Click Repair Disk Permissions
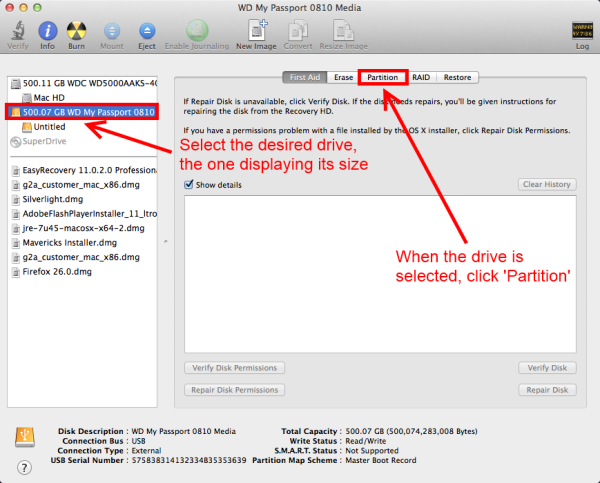Viewport: 600px width, 483px height. [234, 390]
